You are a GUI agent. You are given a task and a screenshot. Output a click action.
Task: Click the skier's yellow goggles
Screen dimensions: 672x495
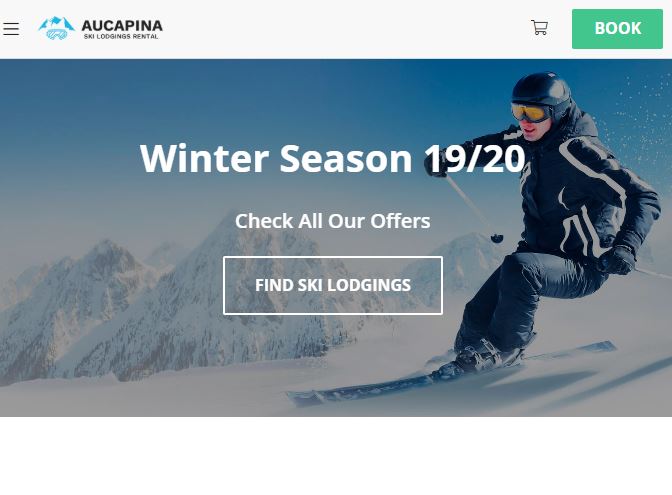[x=531, y=112]
